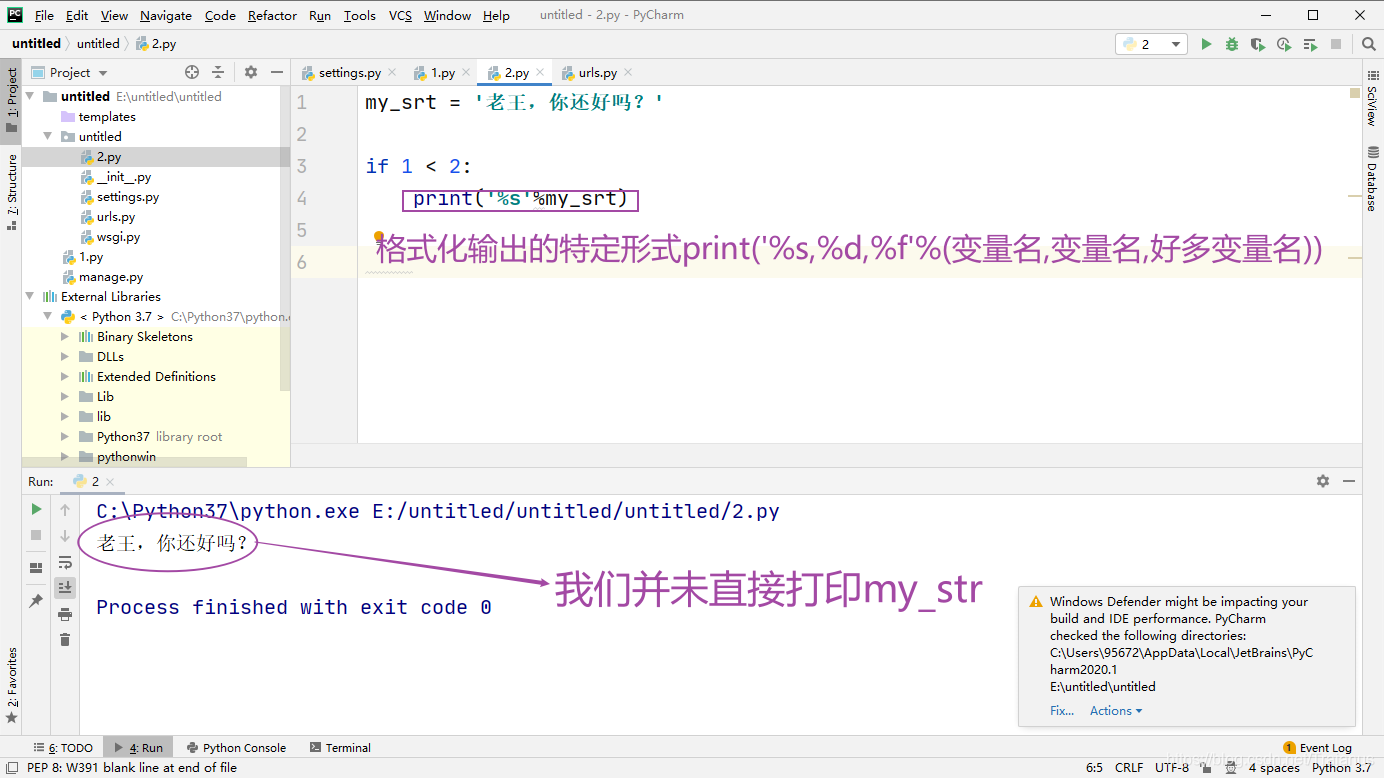The image size is (1384, 778).
Task: Click the Fix... link in notification
Action: pos(1062,711)
